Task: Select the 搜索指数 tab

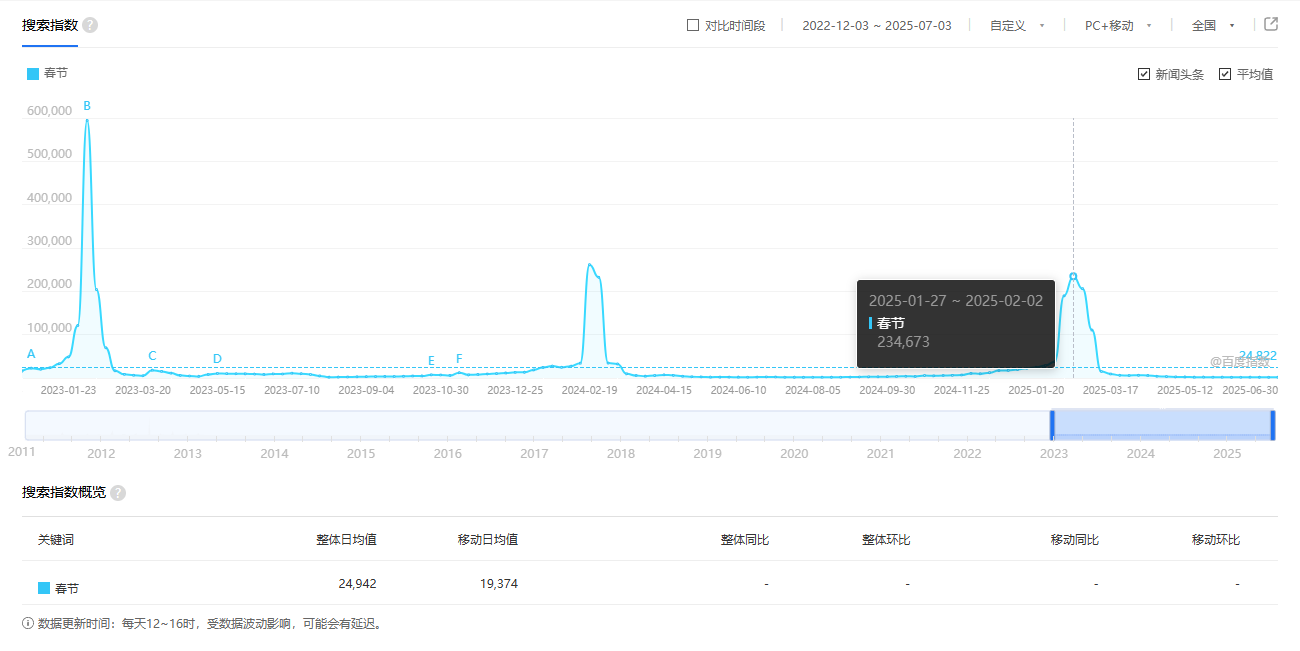Action: point(50,25)
